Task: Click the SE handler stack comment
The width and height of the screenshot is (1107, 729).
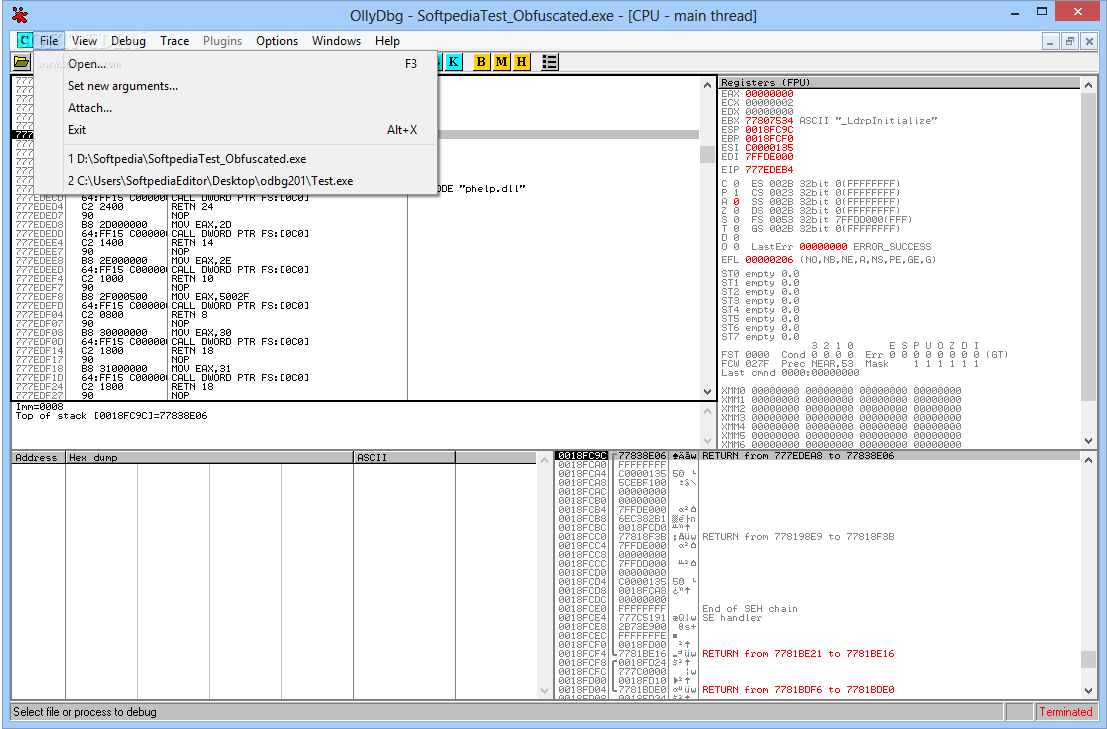Action: pos(732,617)
